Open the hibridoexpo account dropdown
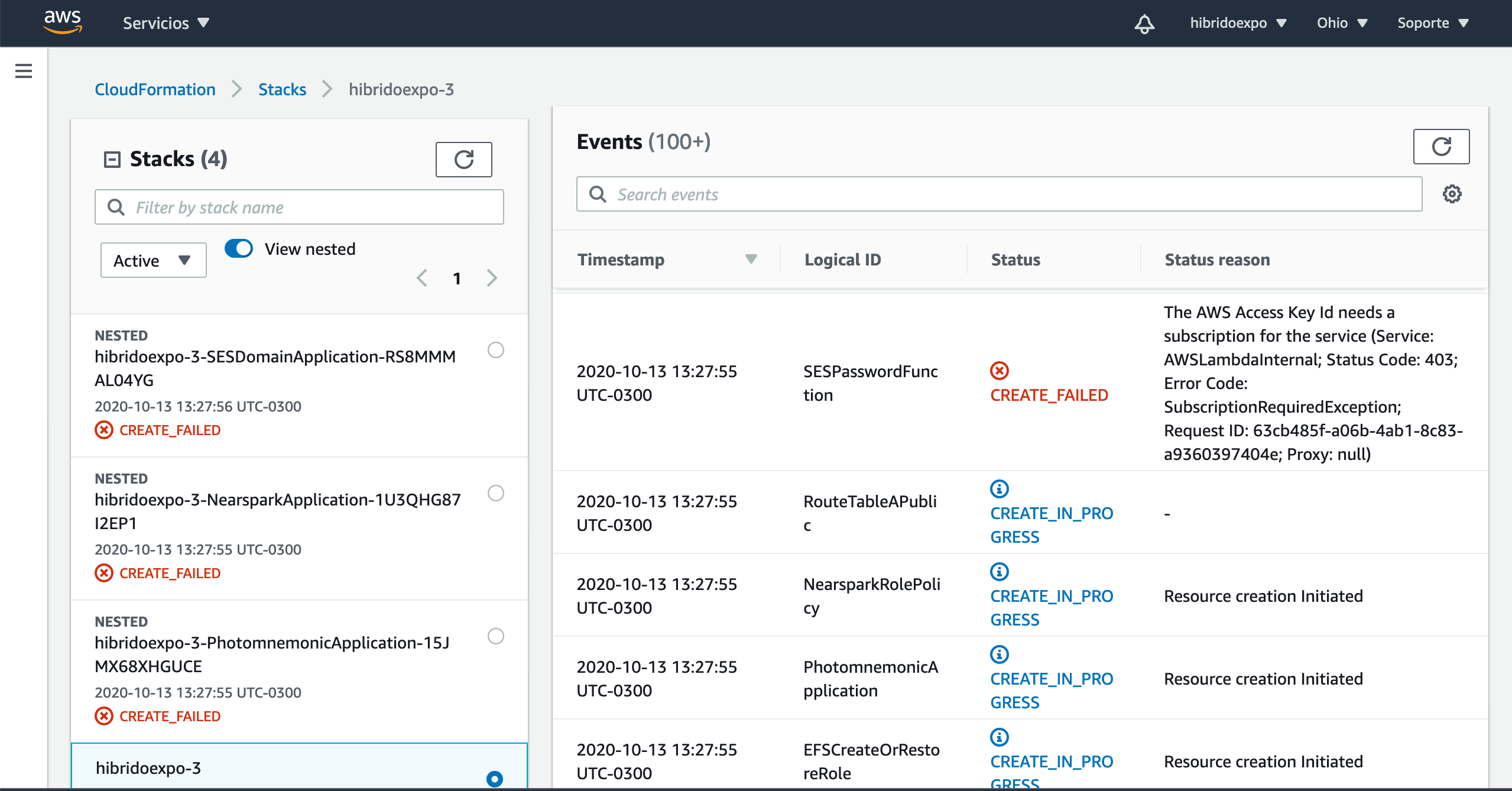This screenshot has height=791, width=1512. [x=1238, y=23]
